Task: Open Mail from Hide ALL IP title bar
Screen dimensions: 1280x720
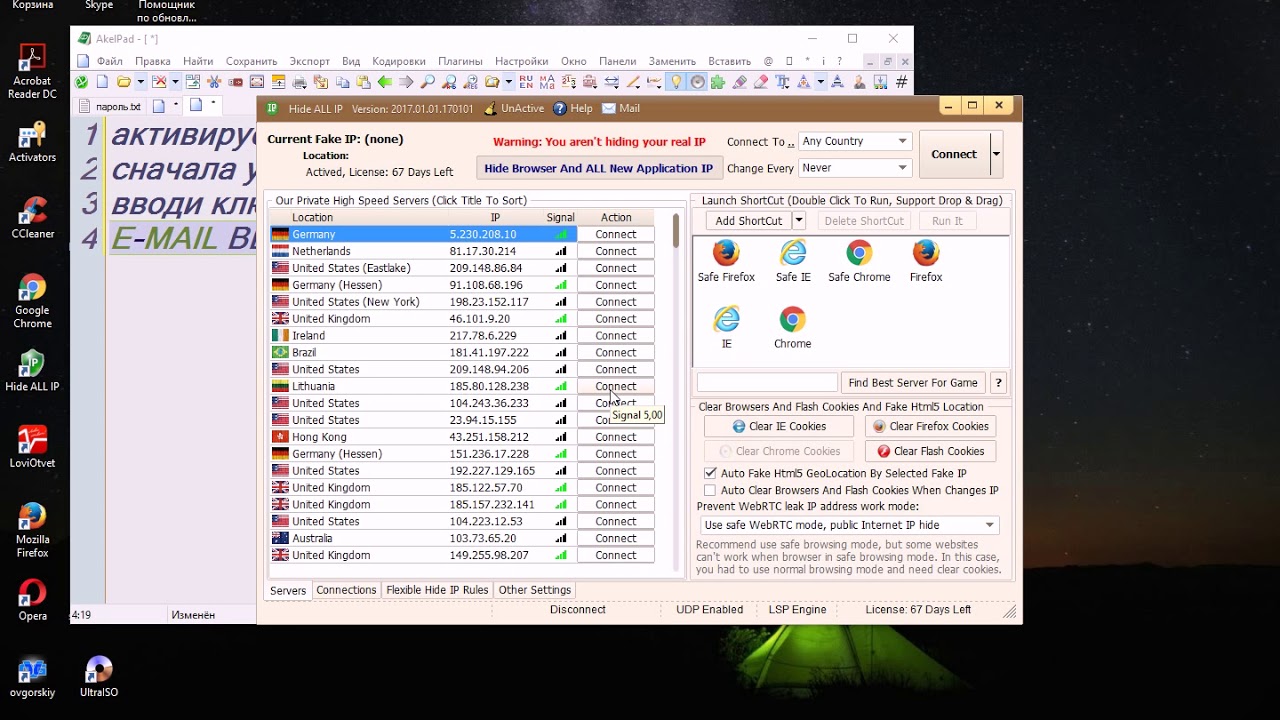Action: click(620, 108)
